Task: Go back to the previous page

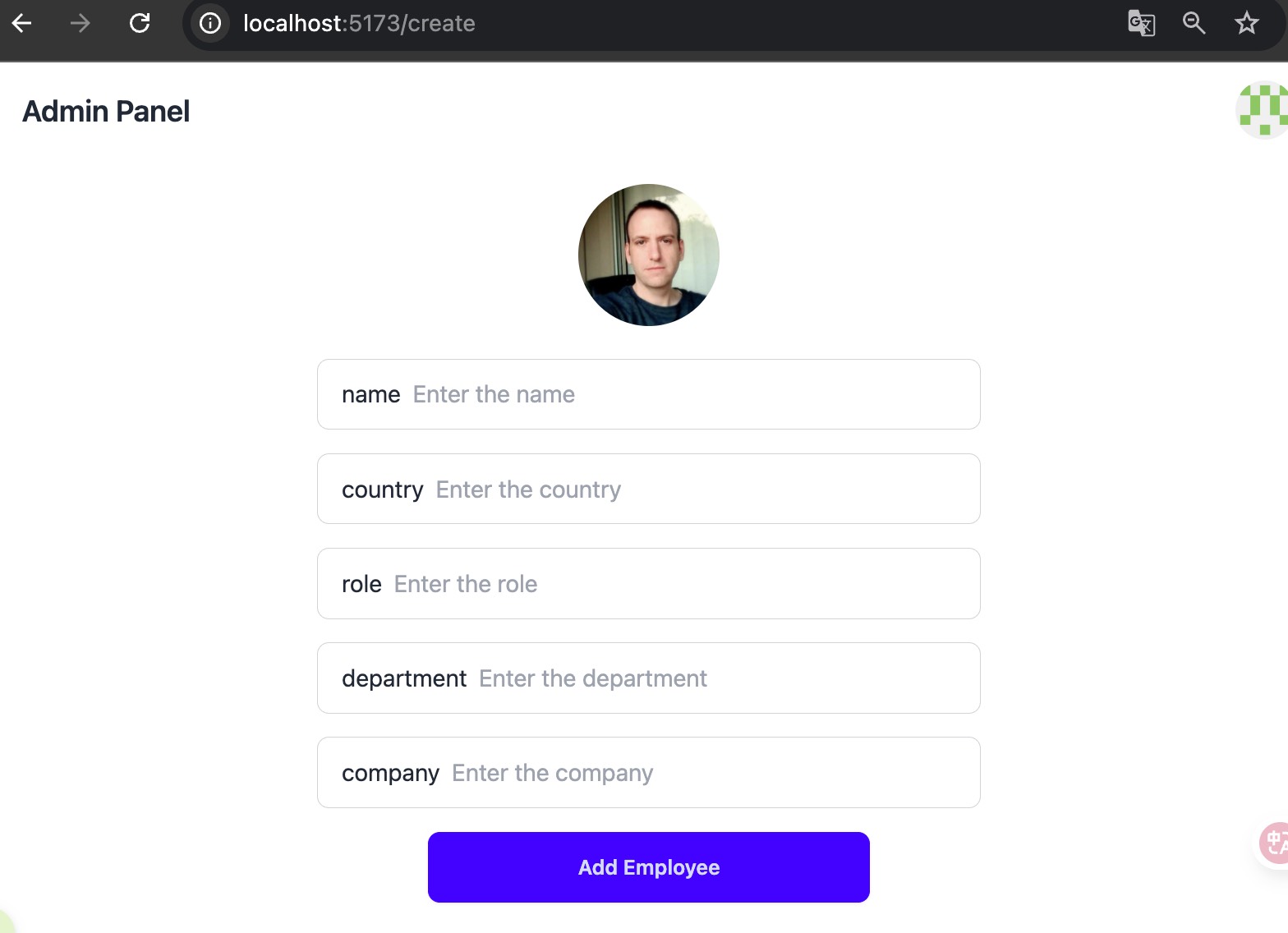Action: pyautogui.click(x=22, y=23)
